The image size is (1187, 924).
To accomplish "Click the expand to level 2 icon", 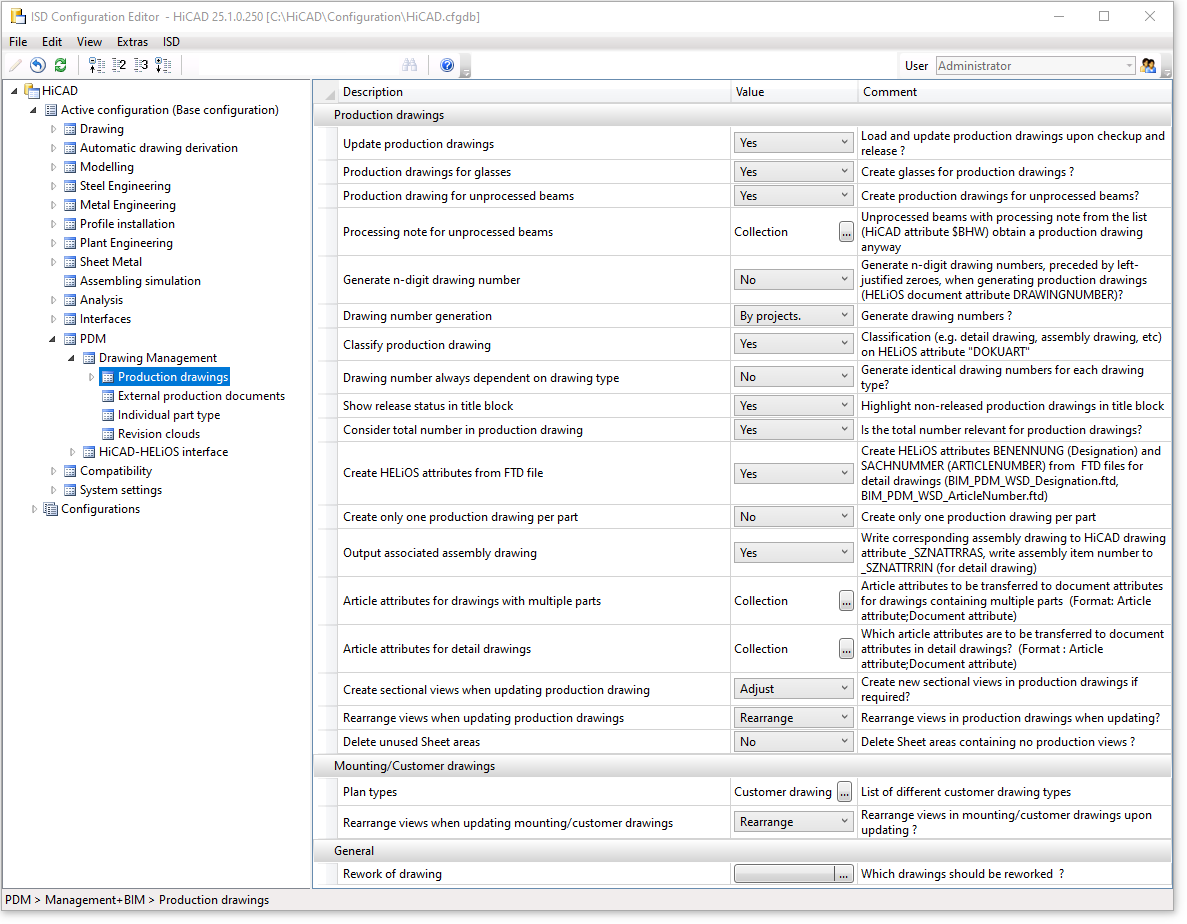I will [119, 65].
